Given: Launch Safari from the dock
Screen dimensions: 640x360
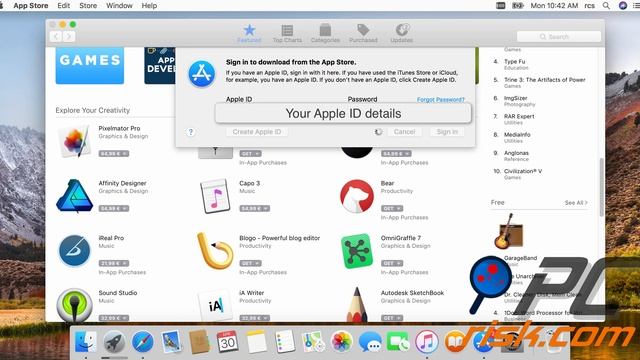Looking at the screenshot, I should [x=142, y=342].
